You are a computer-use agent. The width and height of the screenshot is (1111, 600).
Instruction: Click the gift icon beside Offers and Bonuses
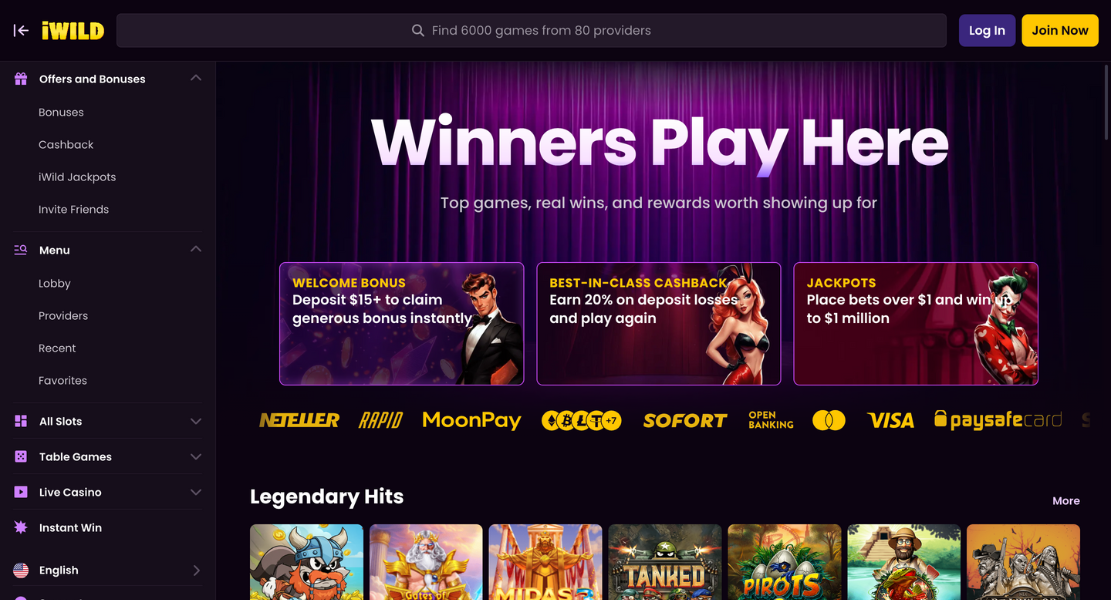pyautogui.click(x=21, y=79)
